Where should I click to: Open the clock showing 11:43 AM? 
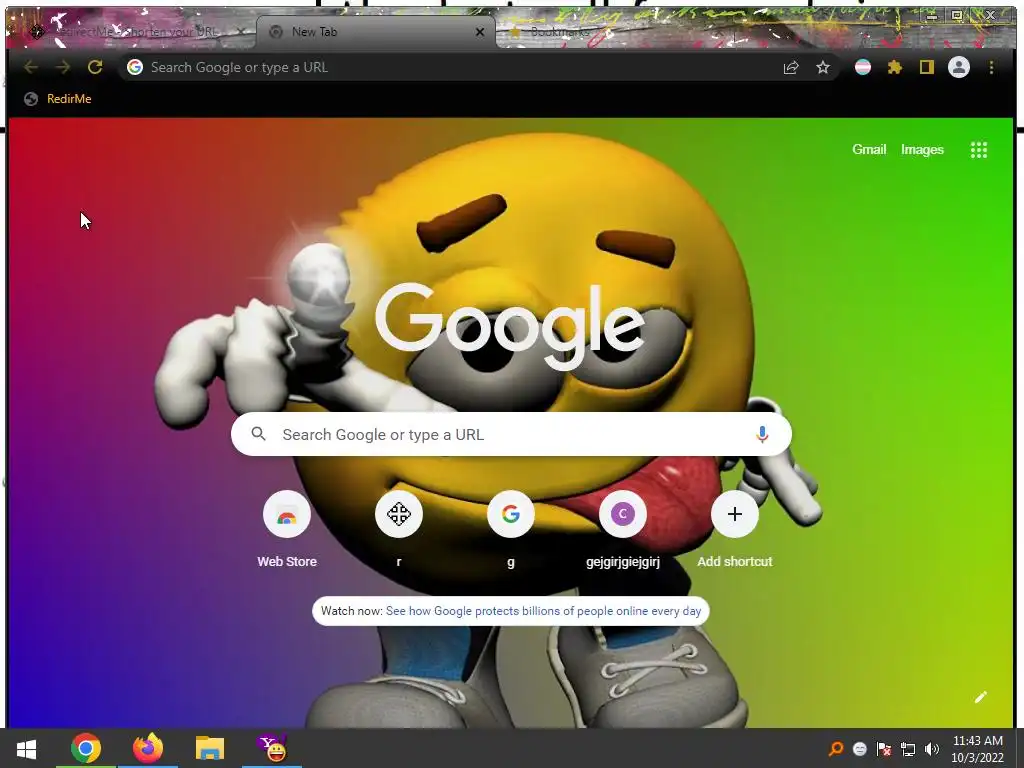[977, 749]
